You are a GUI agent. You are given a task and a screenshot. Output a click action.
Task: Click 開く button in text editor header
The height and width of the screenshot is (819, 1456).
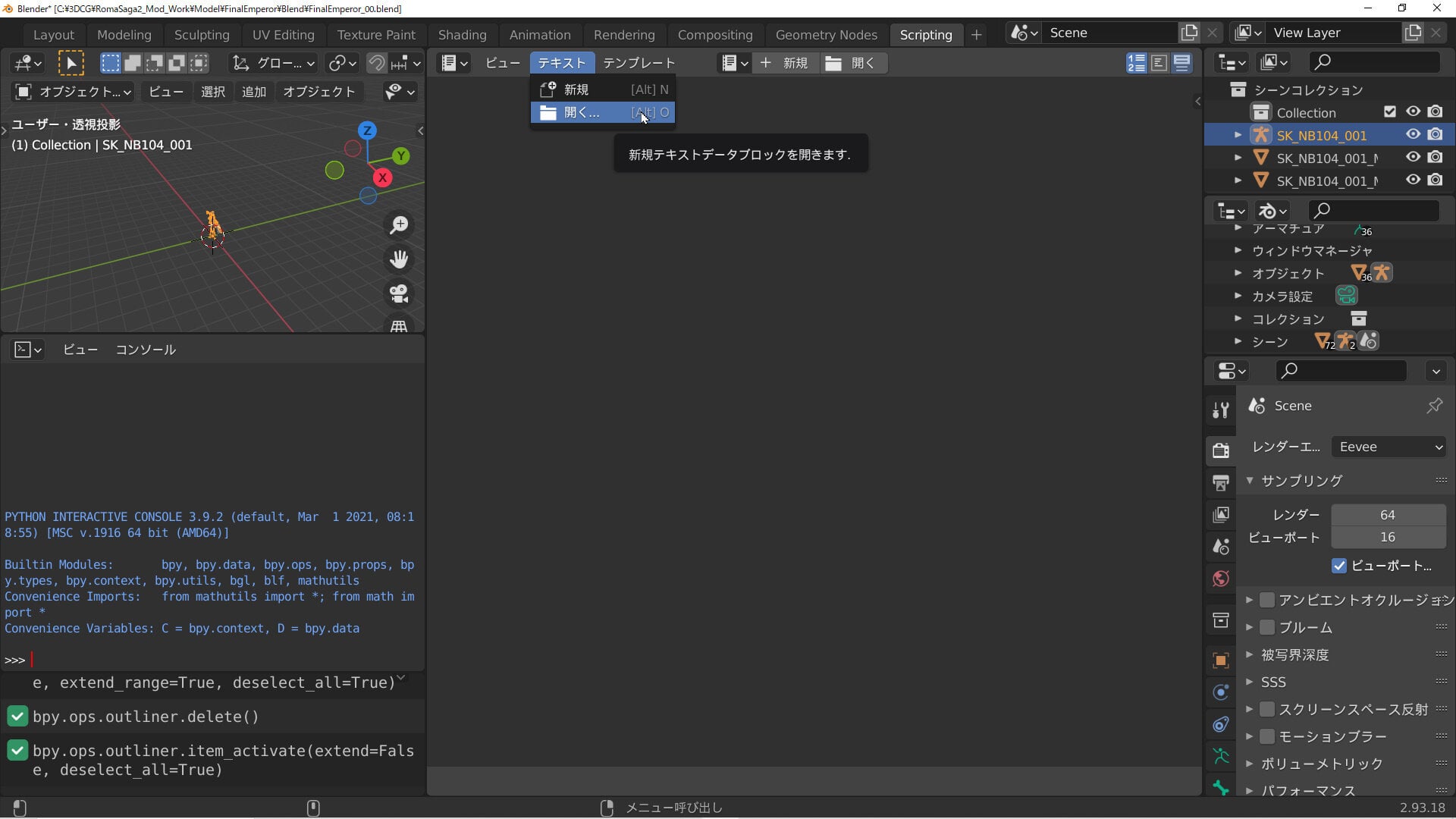coord(852,63)
